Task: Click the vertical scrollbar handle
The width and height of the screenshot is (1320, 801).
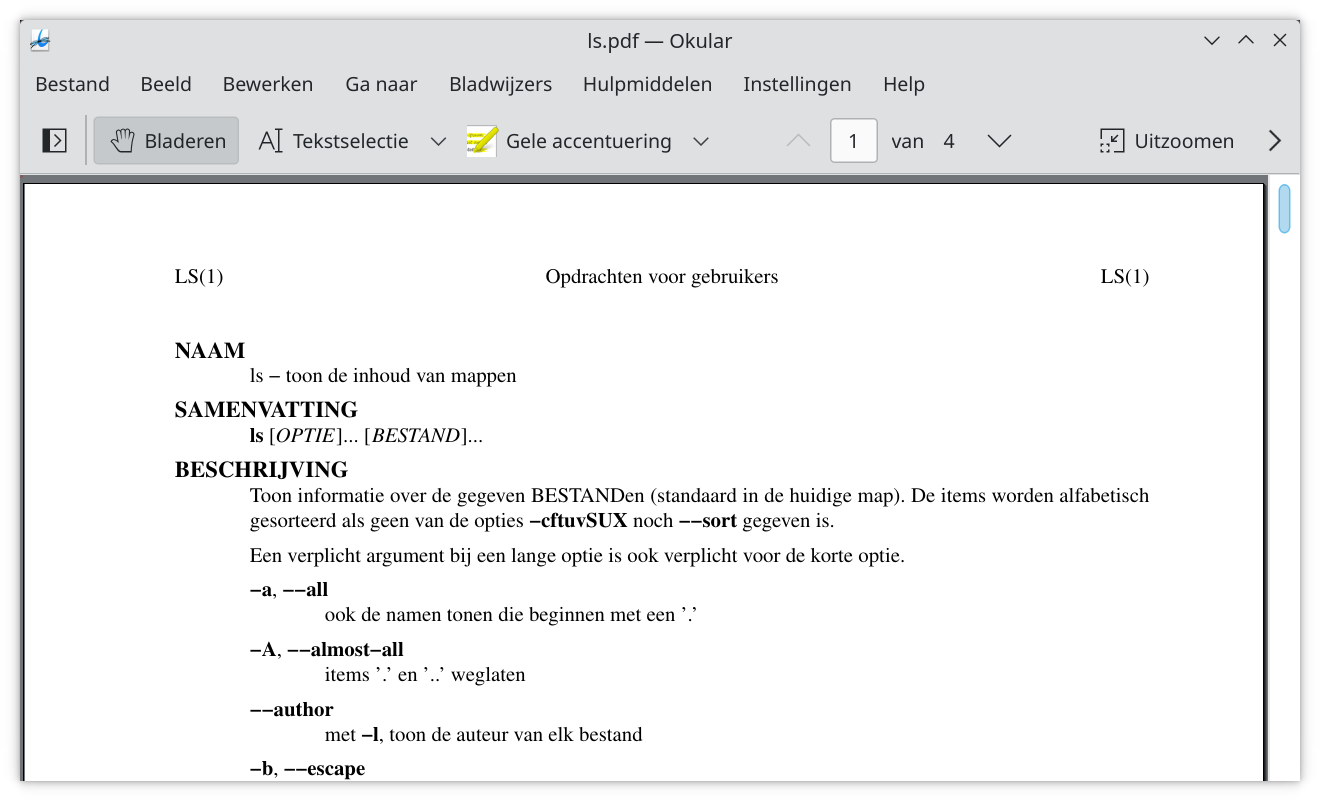Action: [1284, 209]
